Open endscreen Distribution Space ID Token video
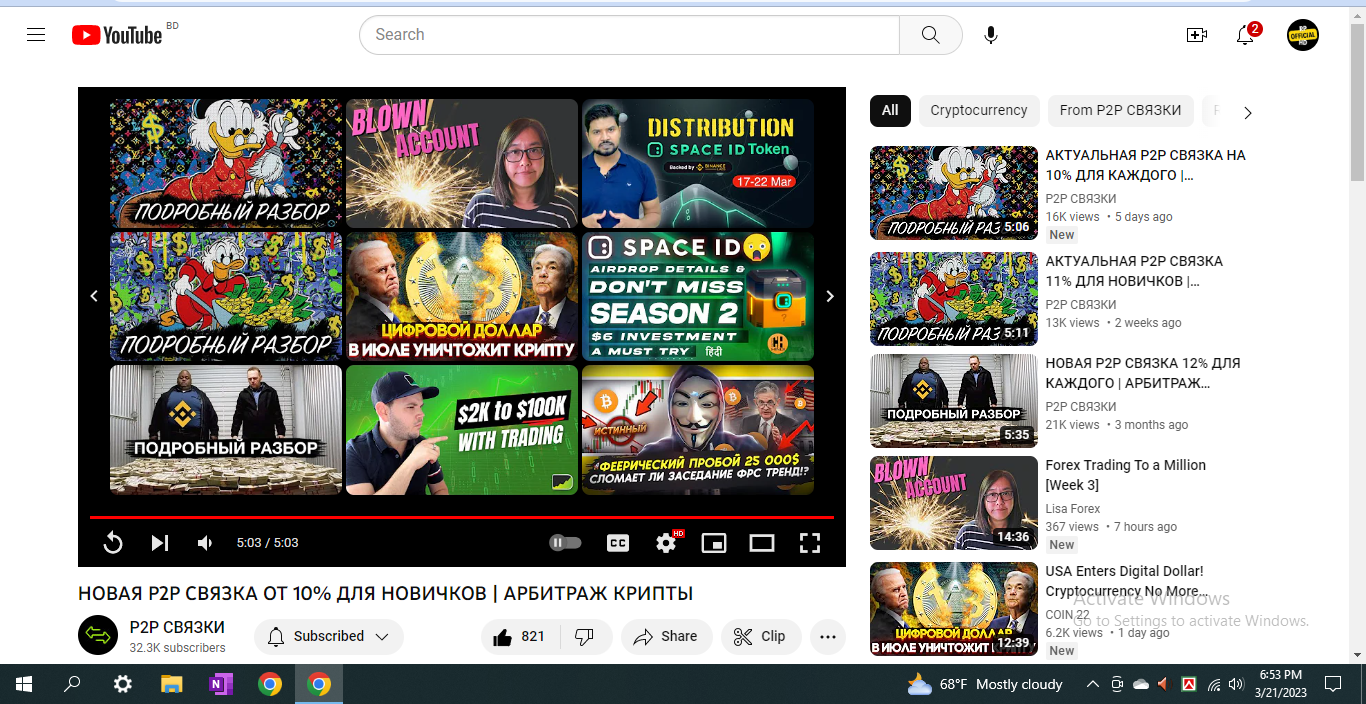Image resolution: width=1366 pixels, height=704 pixels. coord(698,163)
